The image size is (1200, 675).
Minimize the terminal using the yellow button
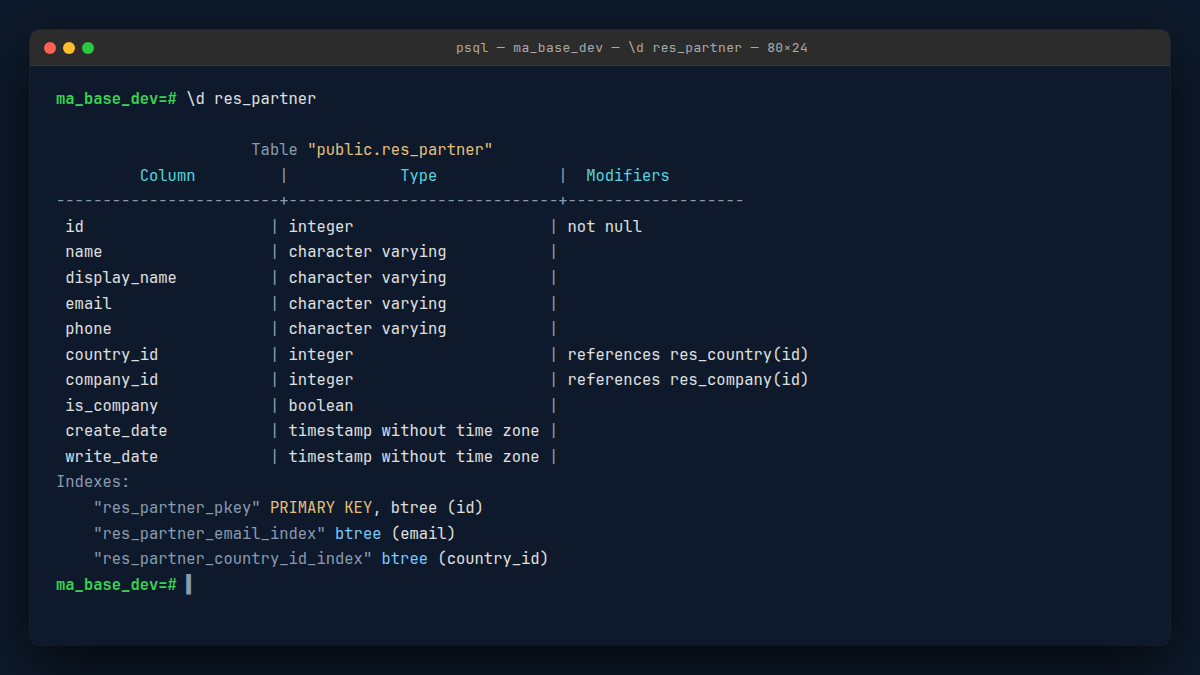point(69,48)
